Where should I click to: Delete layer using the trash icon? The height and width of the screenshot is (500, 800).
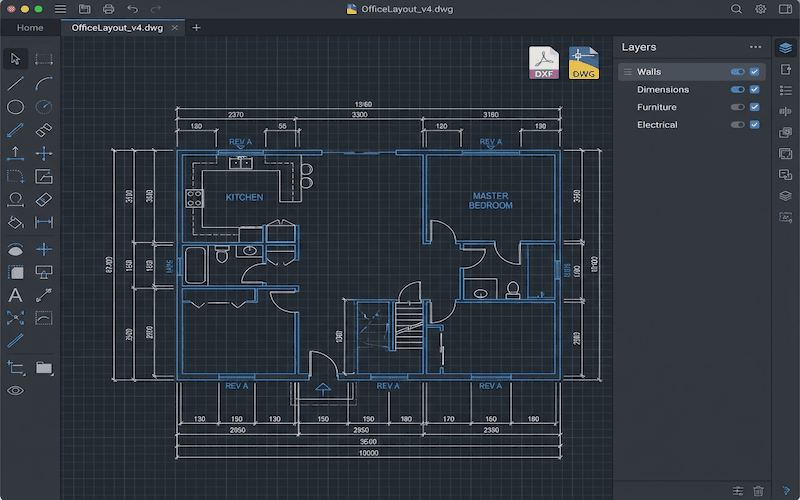(x=759, y=491)
